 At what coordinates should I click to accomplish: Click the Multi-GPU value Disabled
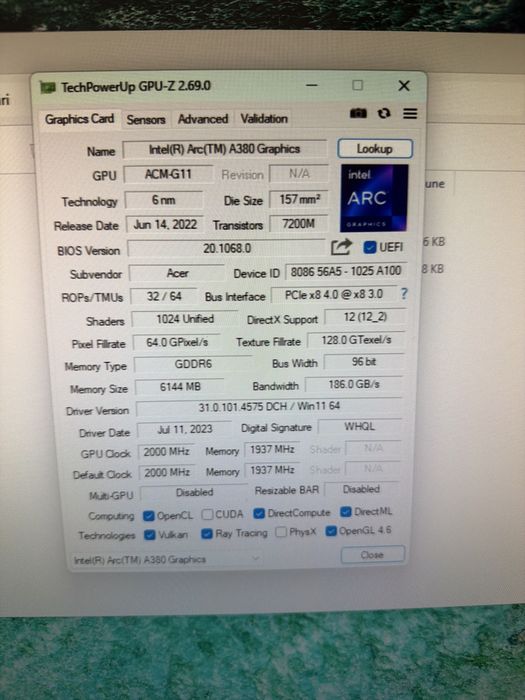click(x=194, y=492)
